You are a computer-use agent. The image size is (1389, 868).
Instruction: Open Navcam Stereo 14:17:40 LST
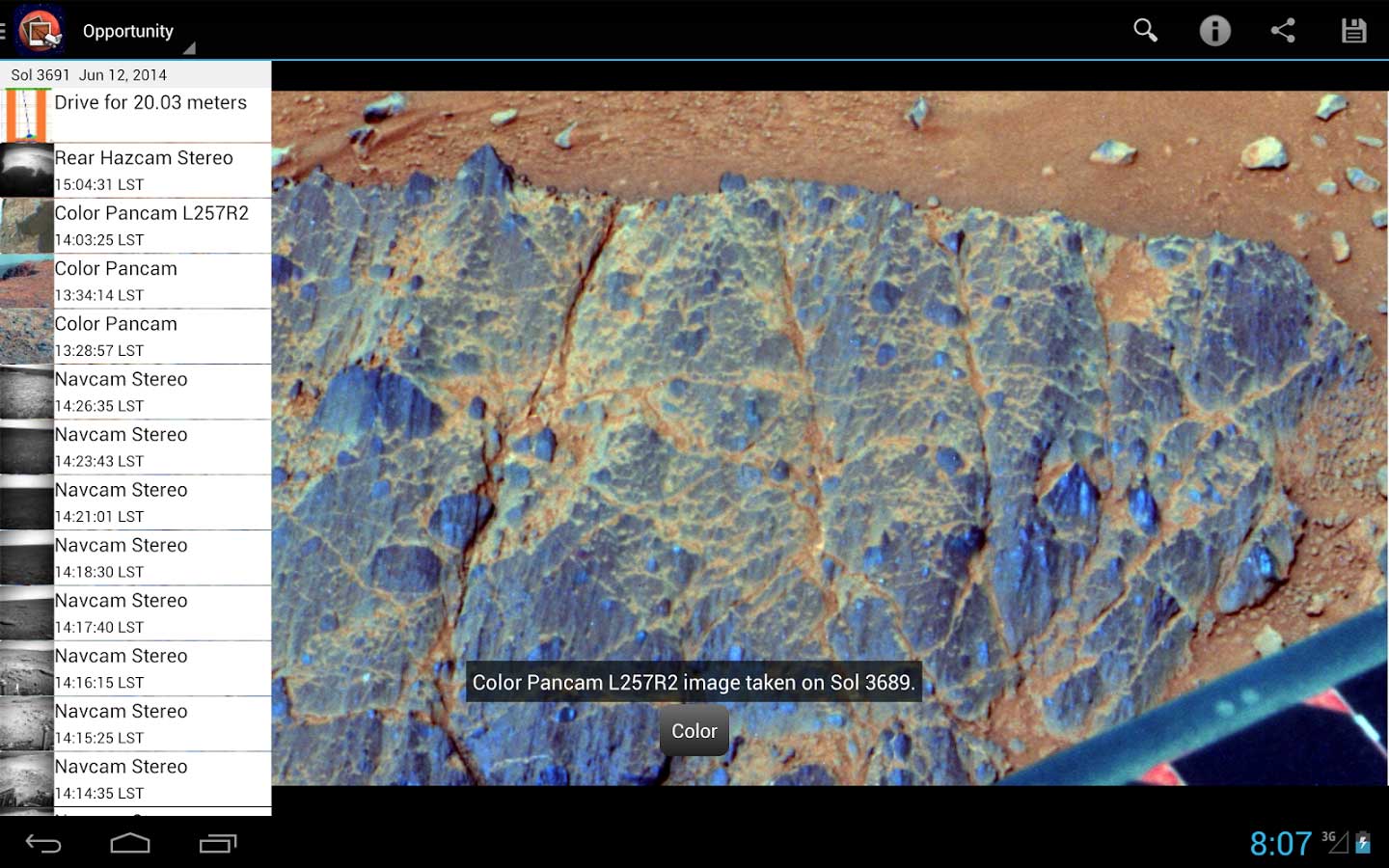pos(135,612)
